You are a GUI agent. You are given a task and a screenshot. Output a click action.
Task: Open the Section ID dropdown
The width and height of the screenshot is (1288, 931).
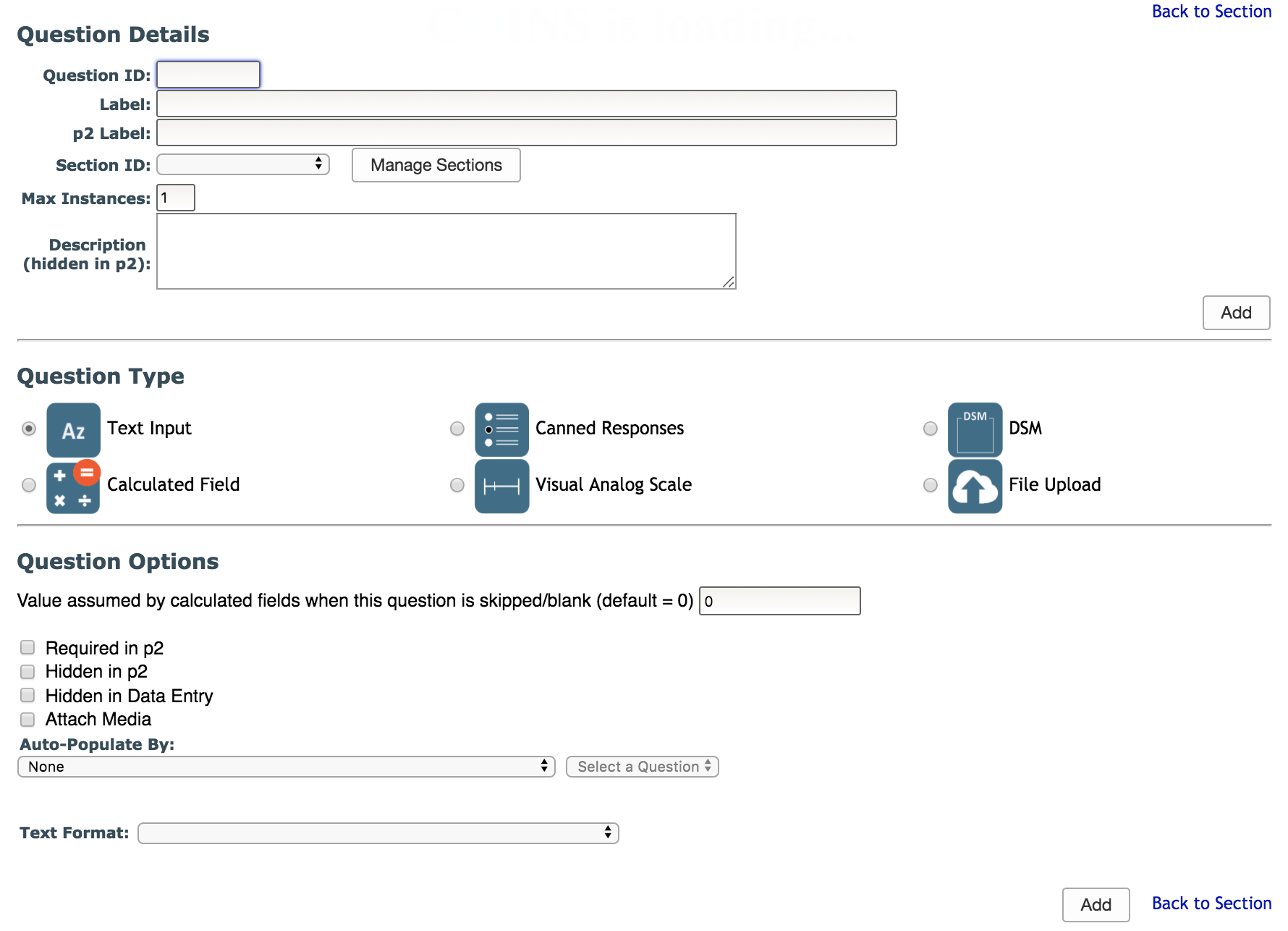[x=243, y=164]
